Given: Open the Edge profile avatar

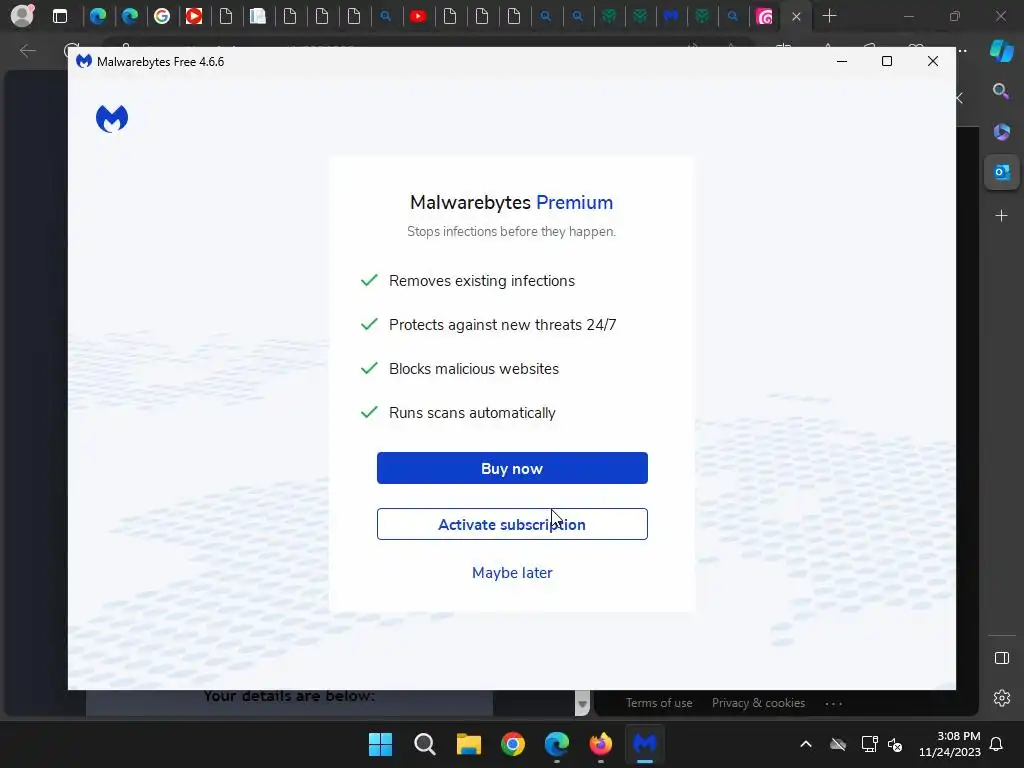Looking at the screenshot, I should (x=22, y=16).
